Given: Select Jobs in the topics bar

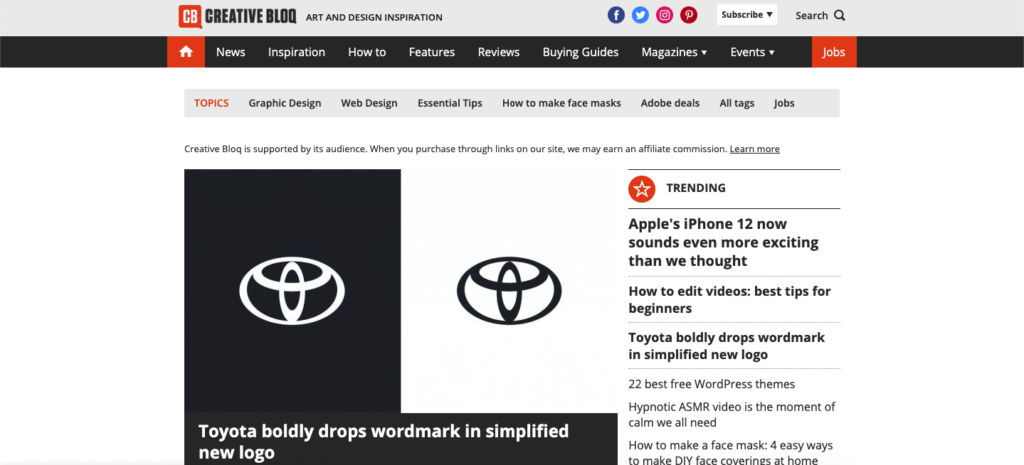Looking at the screenshot, I should point(784,103).
